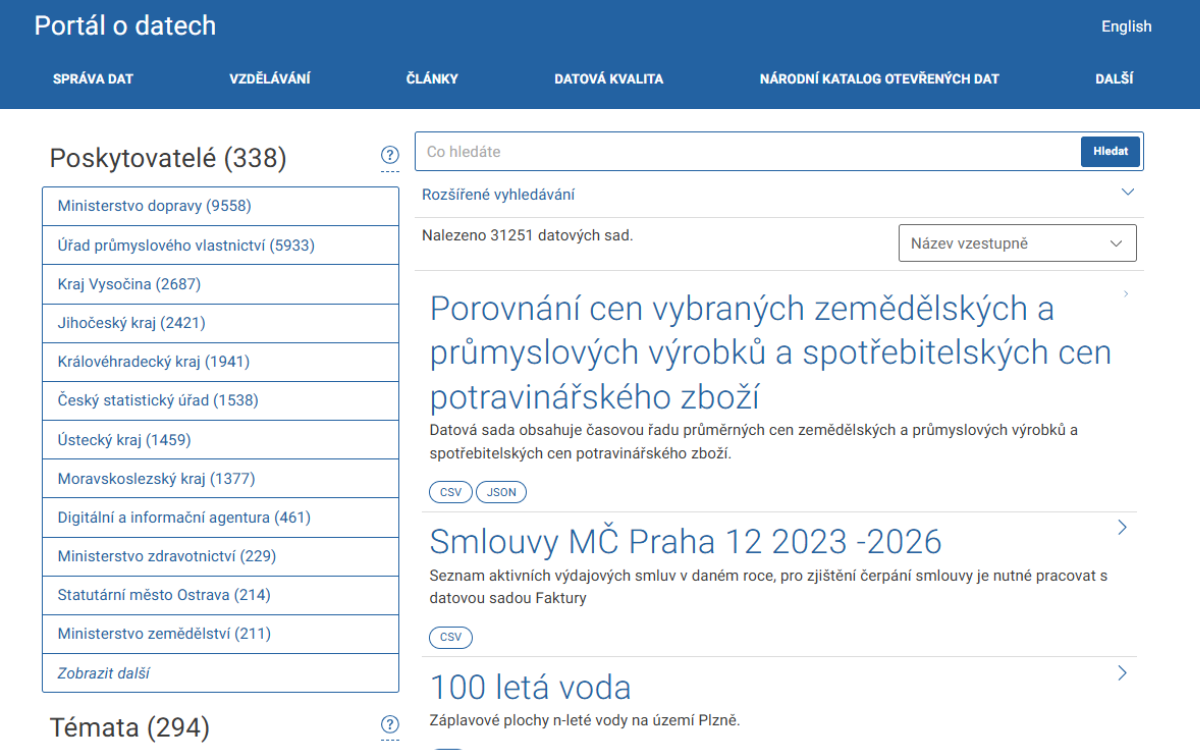
Task: Select the CSV format badge on Porovnání cen dataset
Action: point(450,492)
